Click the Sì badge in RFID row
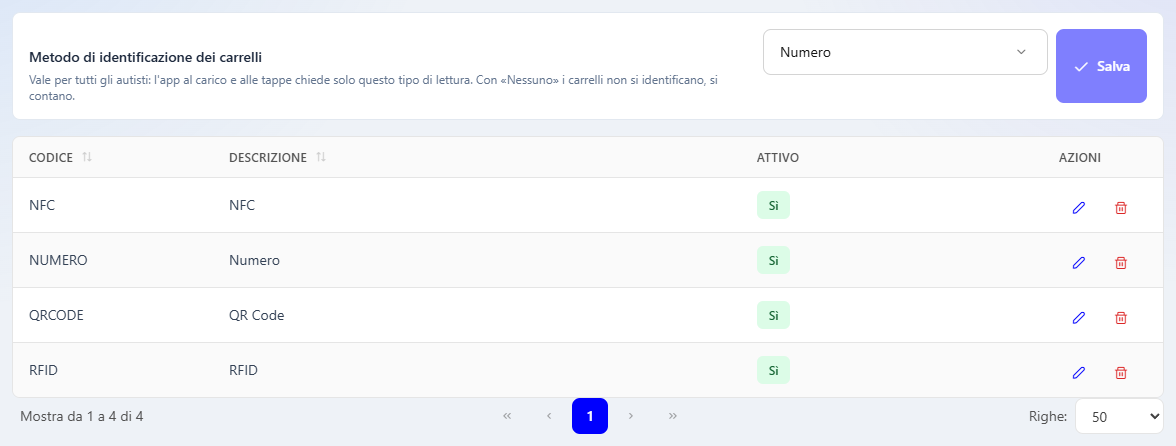1176x446 pixels. [x=773, y=370]
